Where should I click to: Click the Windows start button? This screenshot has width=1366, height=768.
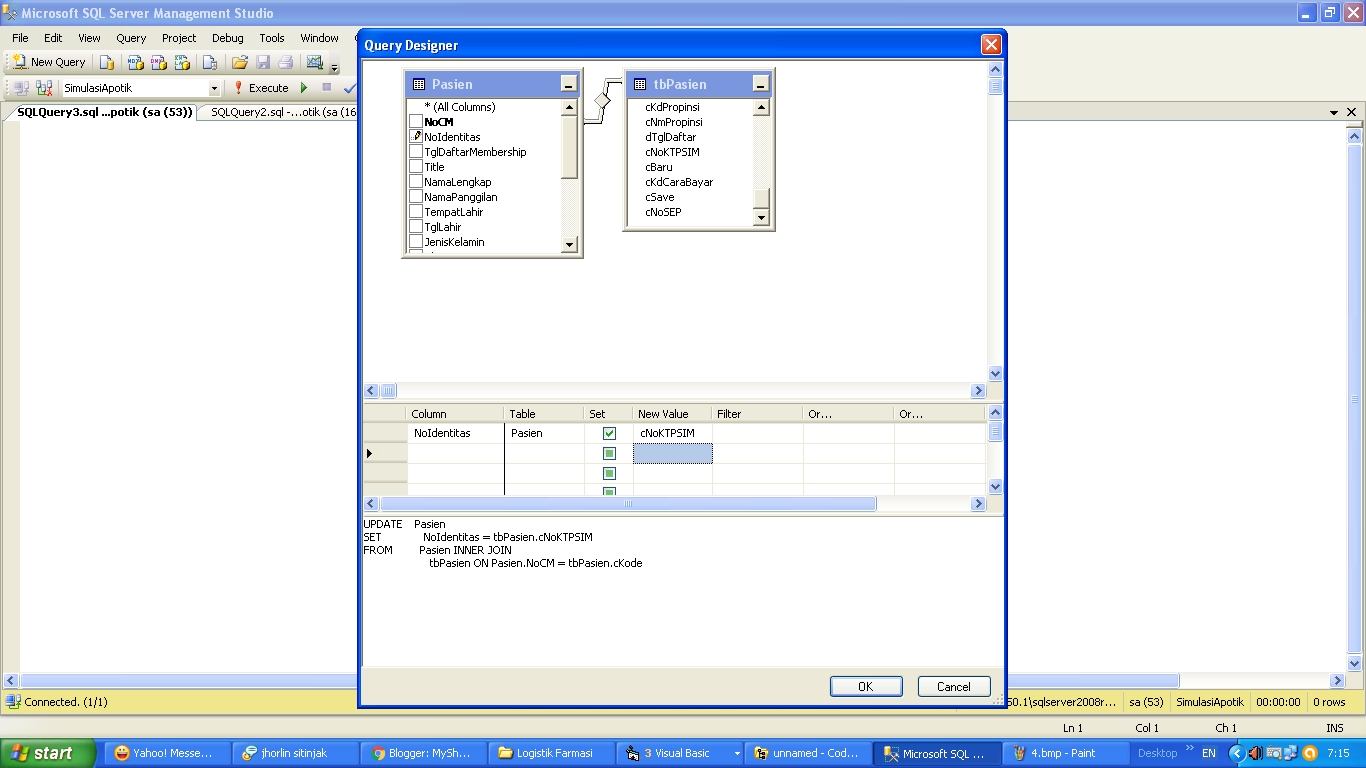click(x=47, y=753)
